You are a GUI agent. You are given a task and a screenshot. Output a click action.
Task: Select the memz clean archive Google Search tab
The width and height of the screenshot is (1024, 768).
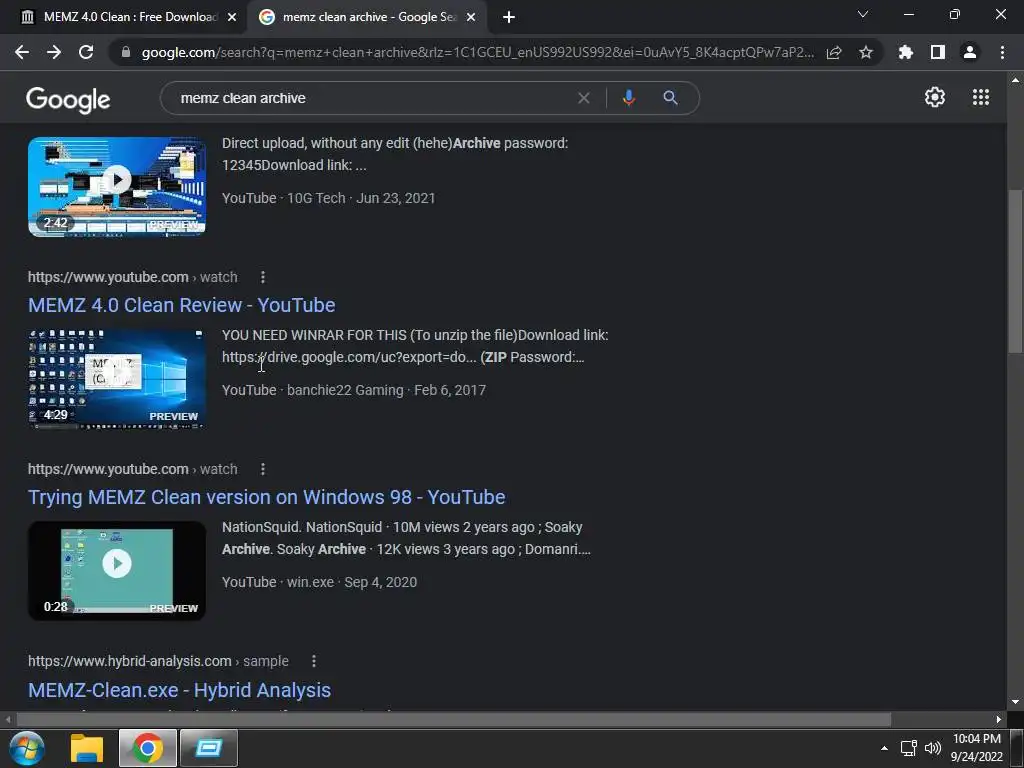pyautogui.click(x=368, y=17)
